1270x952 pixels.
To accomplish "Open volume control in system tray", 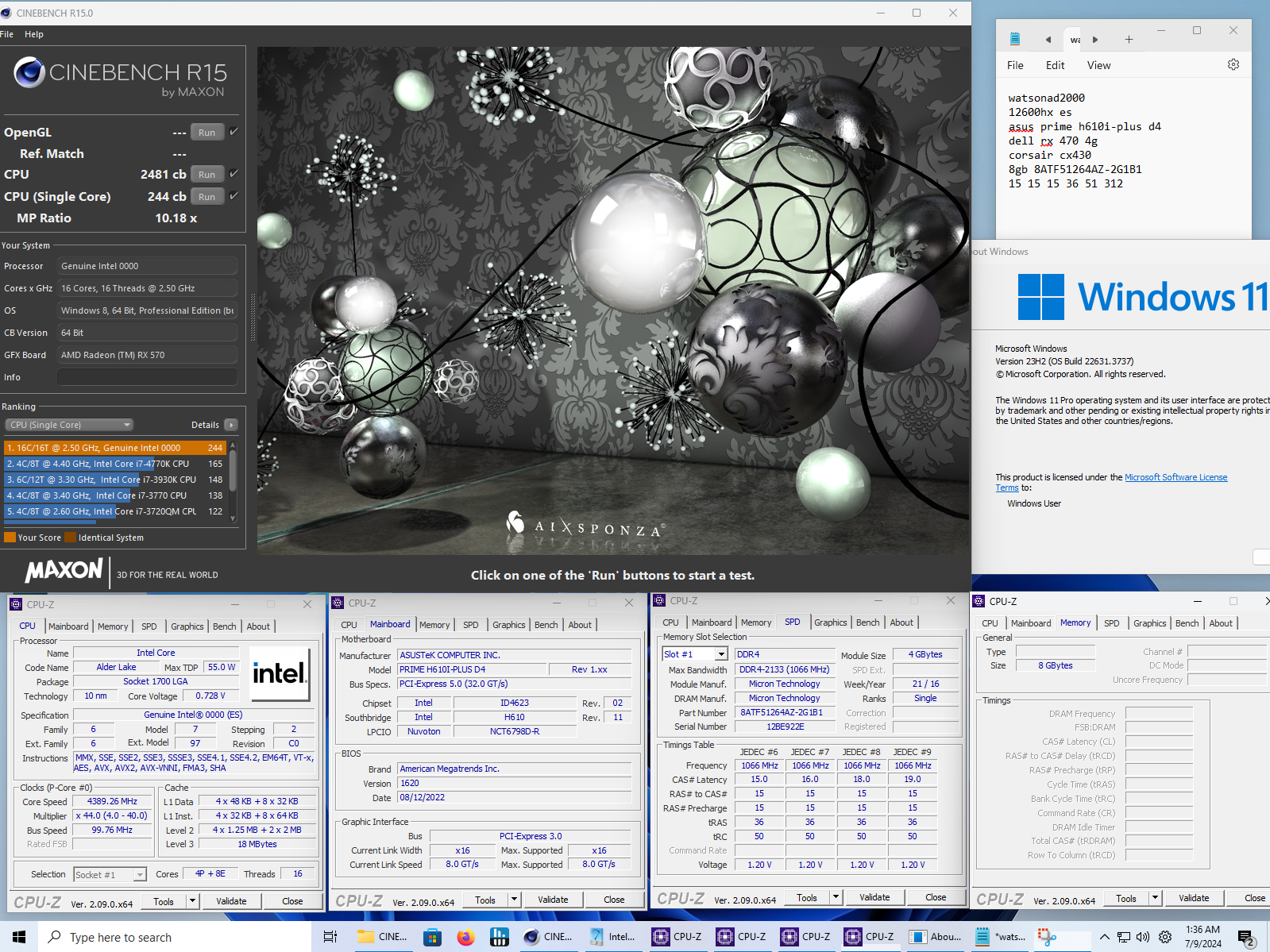I will pyautogui.click(x=1143, y=937).
